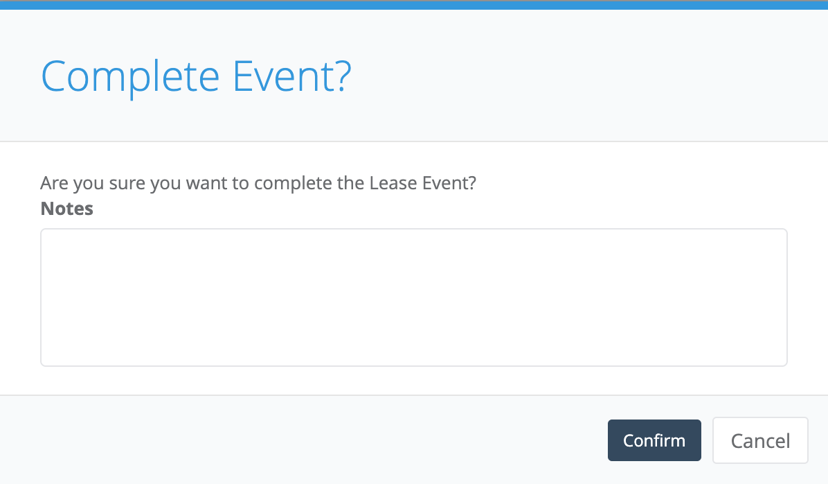The image size is (828, 484).
Task: Click the words Are you sure
Action: (x=93, y=183)
